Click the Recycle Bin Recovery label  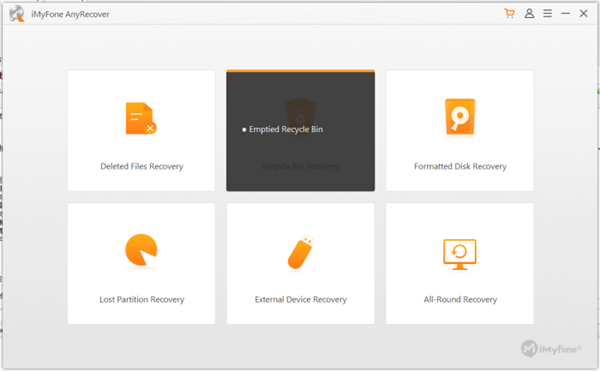coord(301,166)
